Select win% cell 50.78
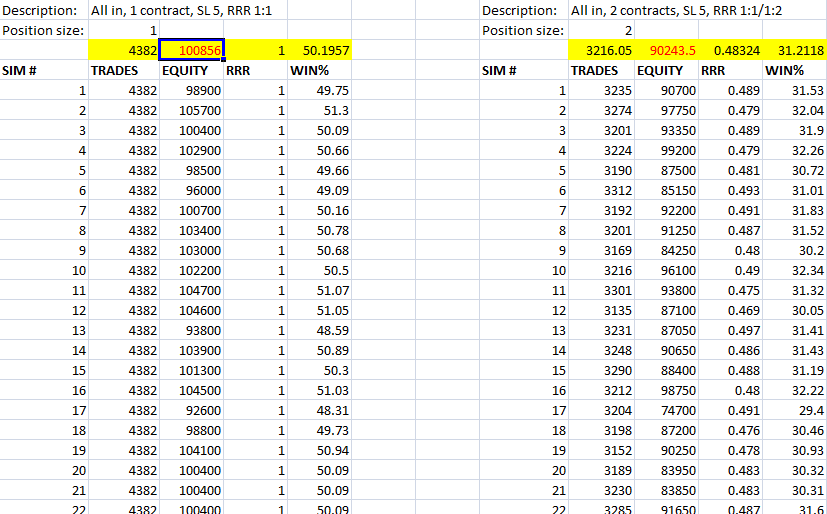 [x=320, y=231]
